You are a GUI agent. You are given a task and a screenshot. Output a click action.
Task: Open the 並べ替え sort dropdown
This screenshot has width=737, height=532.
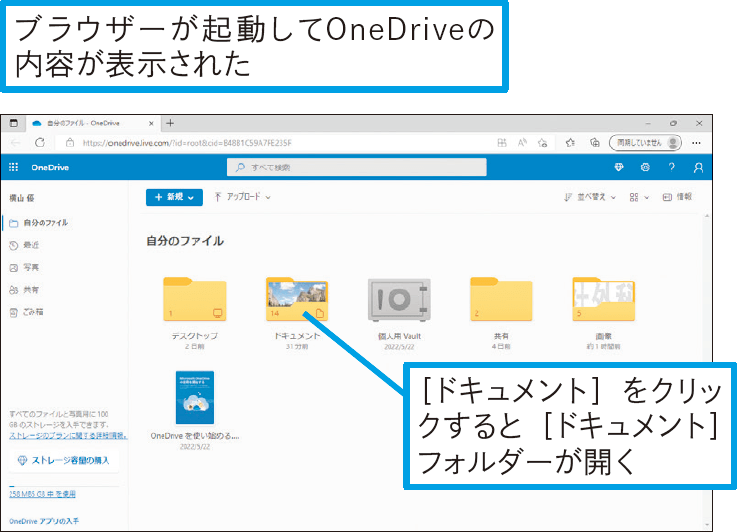(x=590, y=197)
